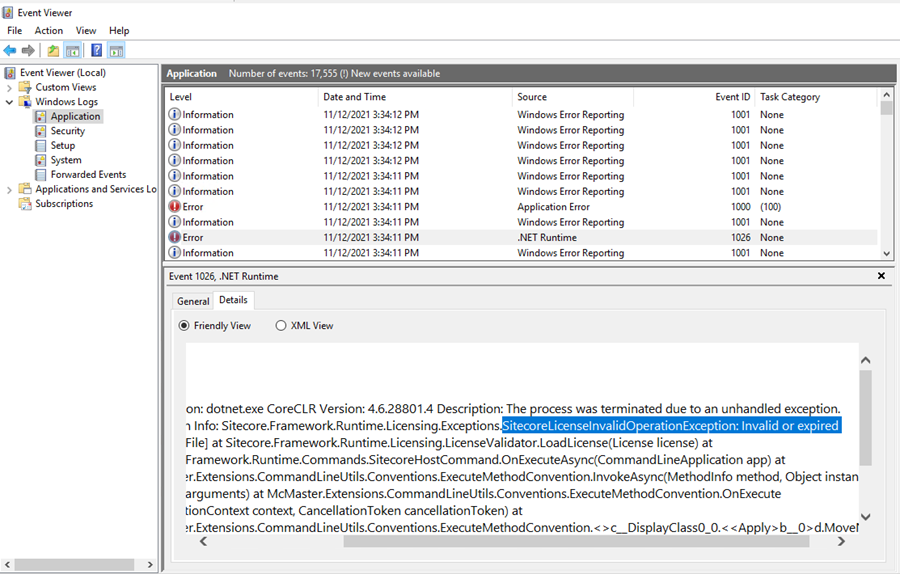
Task: Close the event preview pane
Action: (x=881, y=276)
